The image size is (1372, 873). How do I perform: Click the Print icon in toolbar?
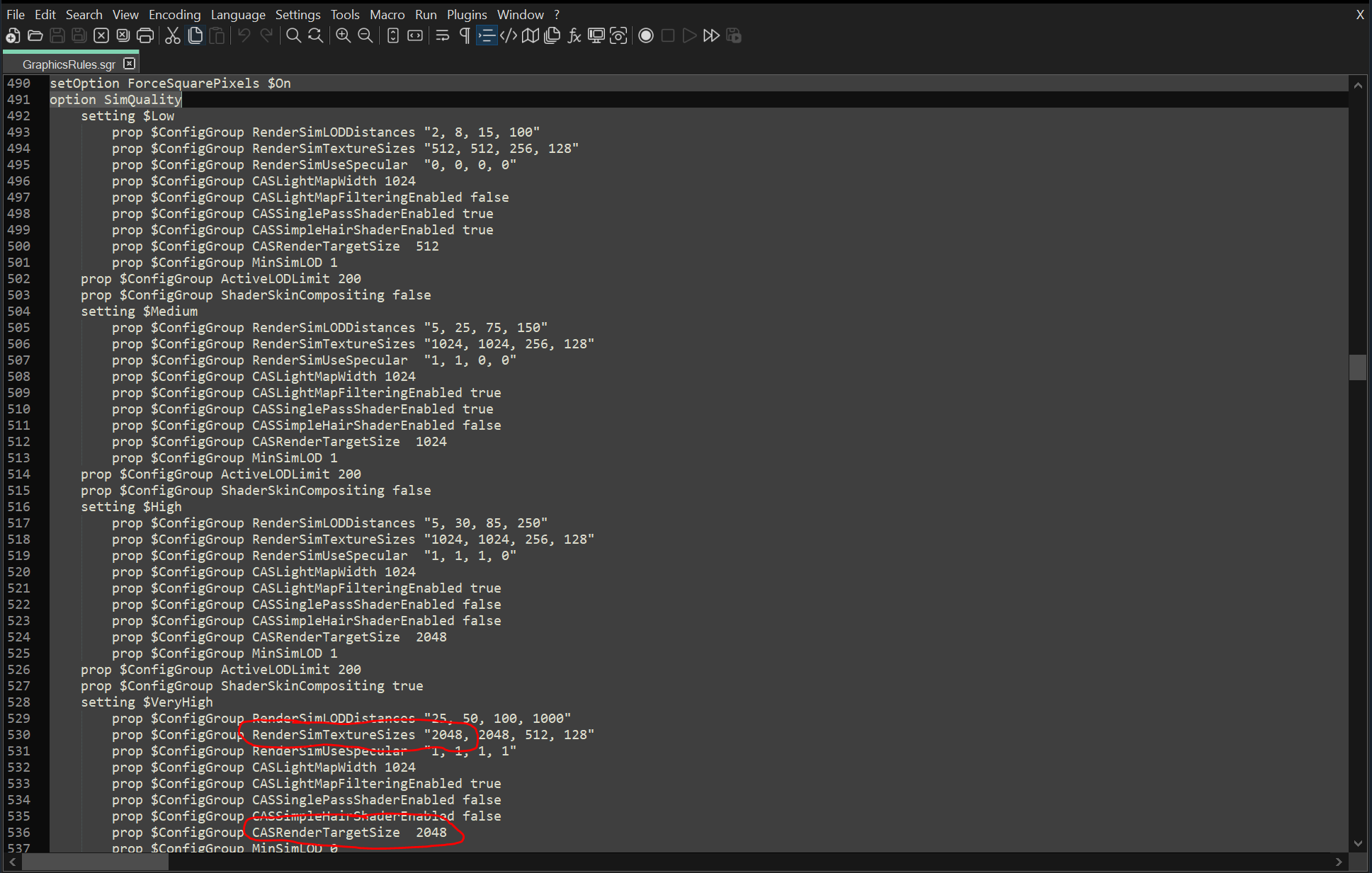145,35
